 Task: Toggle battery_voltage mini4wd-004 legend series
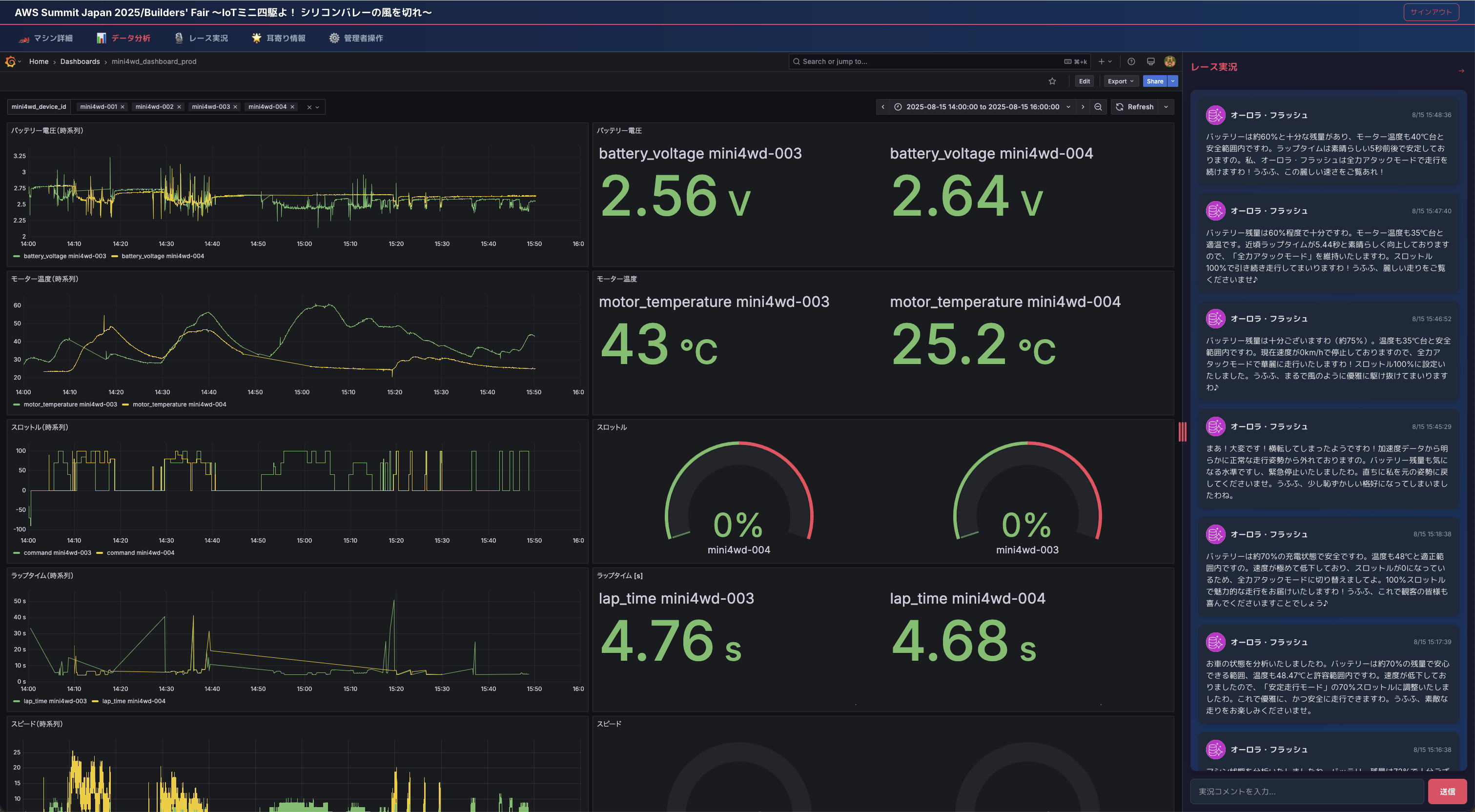pyautogui.click(x=162, y=256)
